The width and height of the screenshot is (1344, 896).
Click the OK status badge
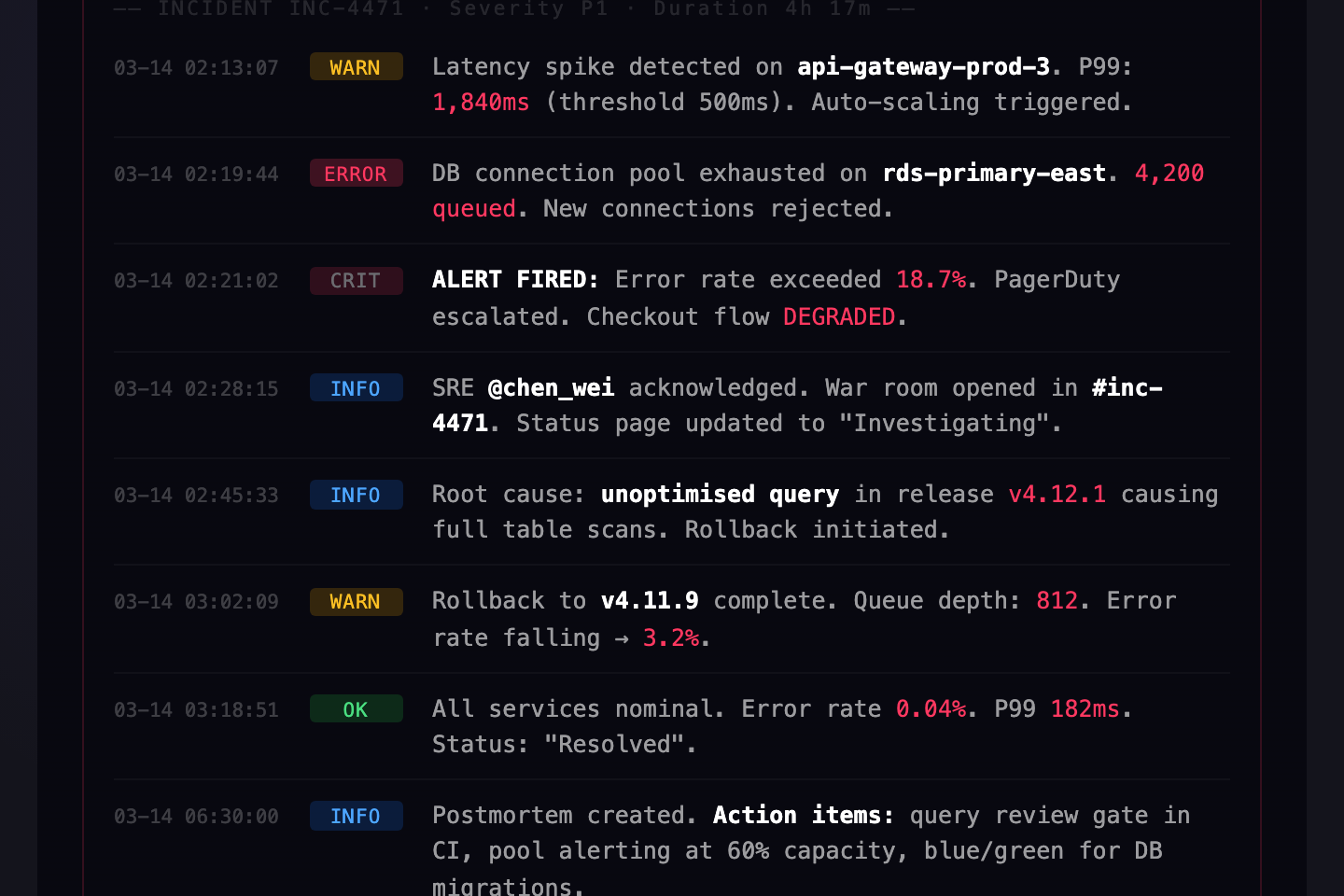[x=356, y=709]
